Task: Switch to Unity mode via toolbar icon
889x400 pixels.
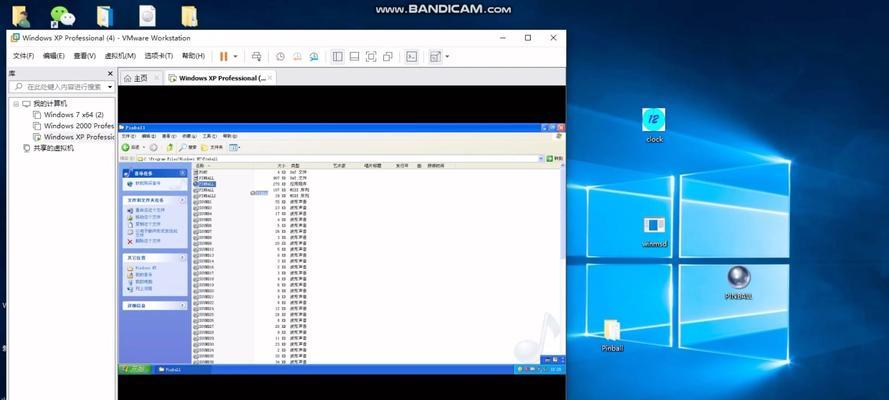Action: (x=388, y=56)
